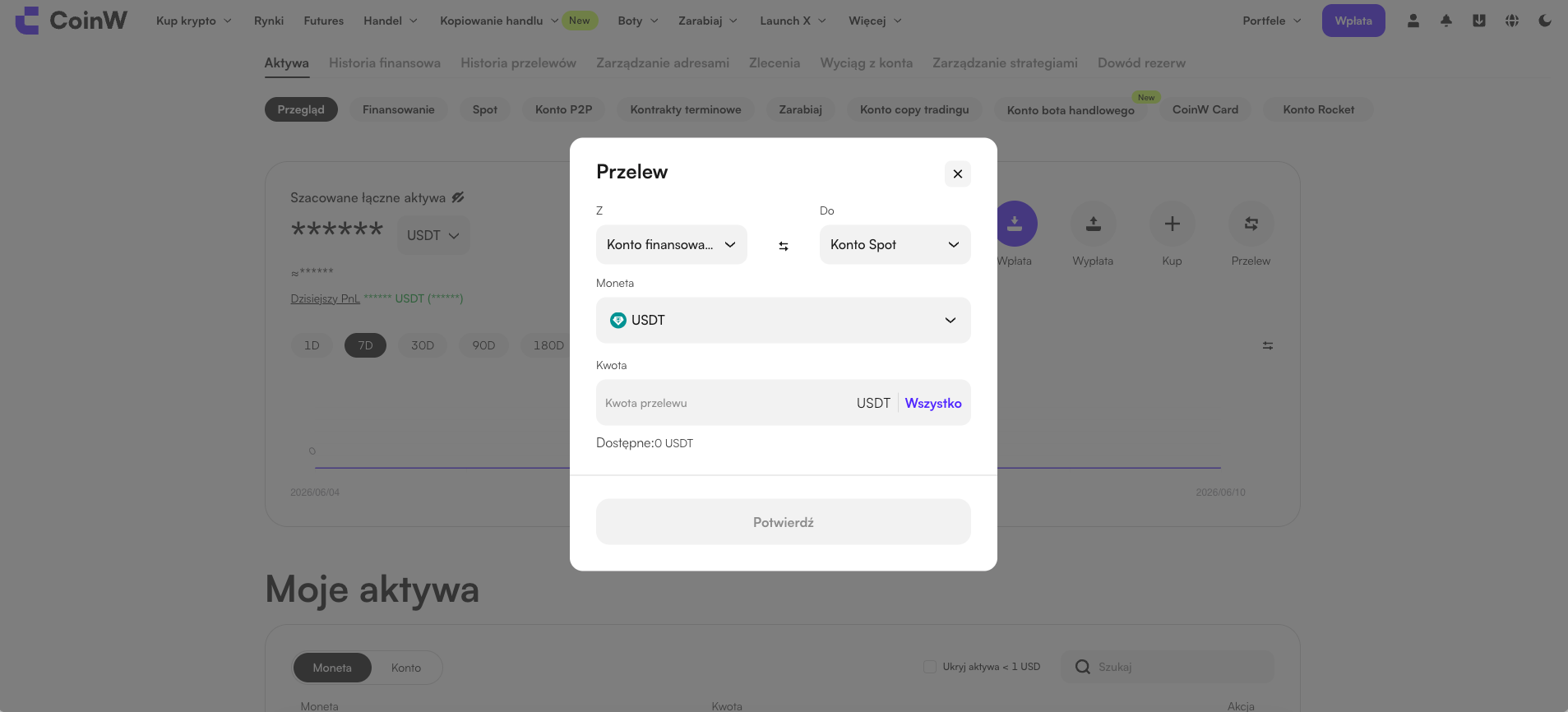Image resolution: width=1568 pixels, height=712 pixels.
Task: Select the Konto bota handlowego pill
Action: click(x=1071, y=110)
